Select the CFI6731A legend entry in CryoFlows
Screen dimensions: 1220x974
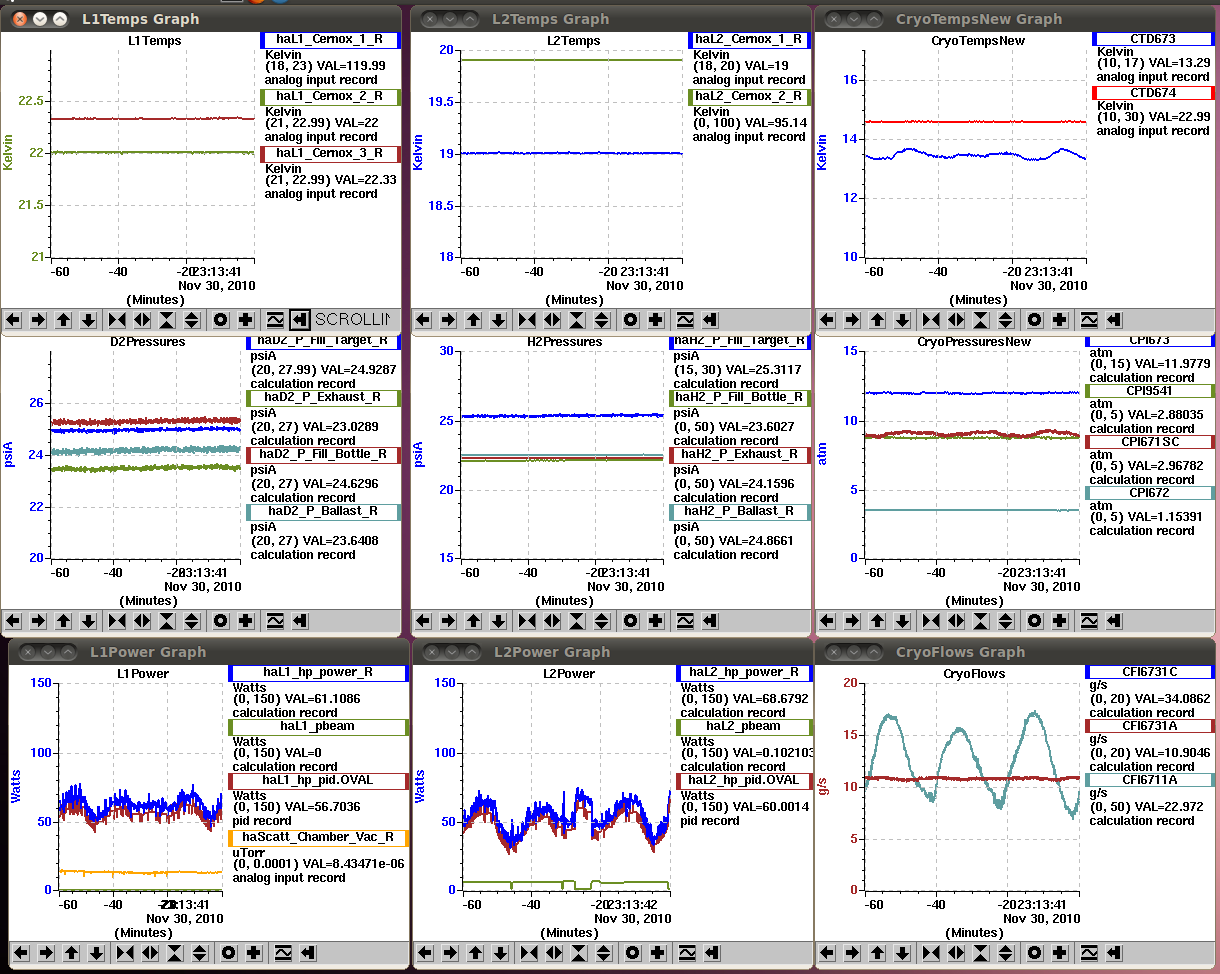1150,726
